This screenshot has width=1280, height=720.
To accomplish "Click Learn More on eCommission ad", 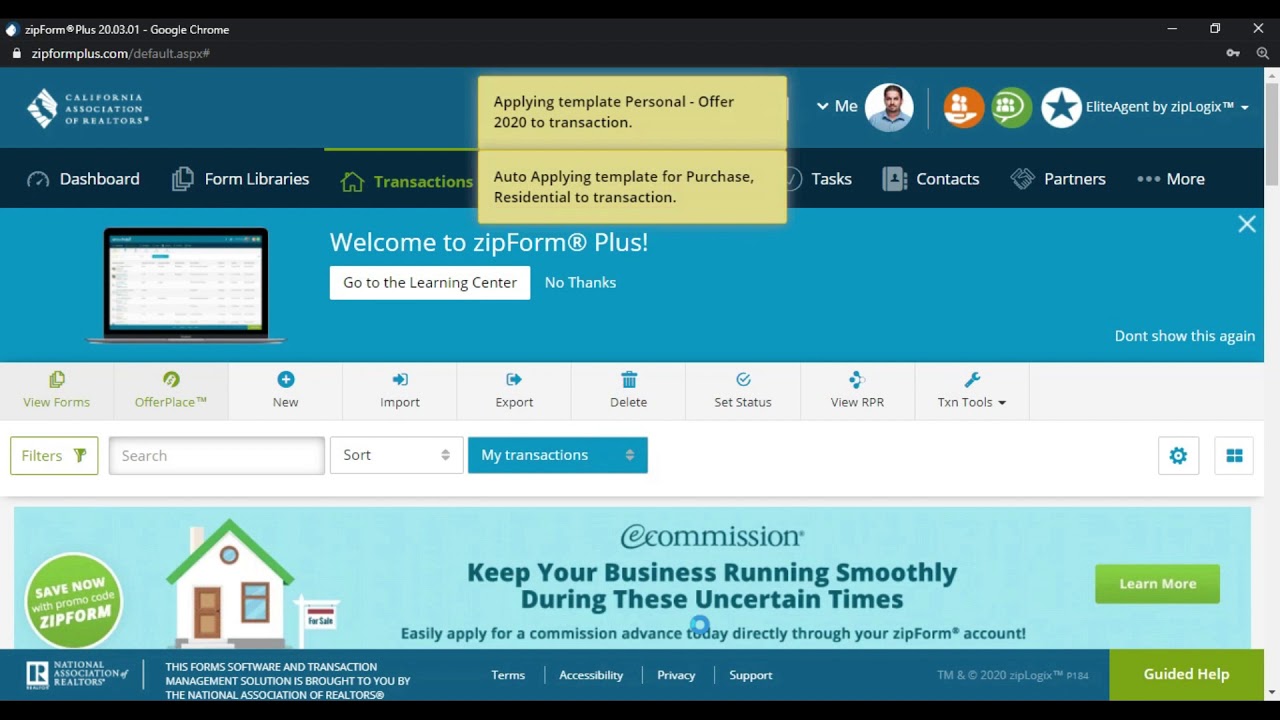I will pos(1158,584).
